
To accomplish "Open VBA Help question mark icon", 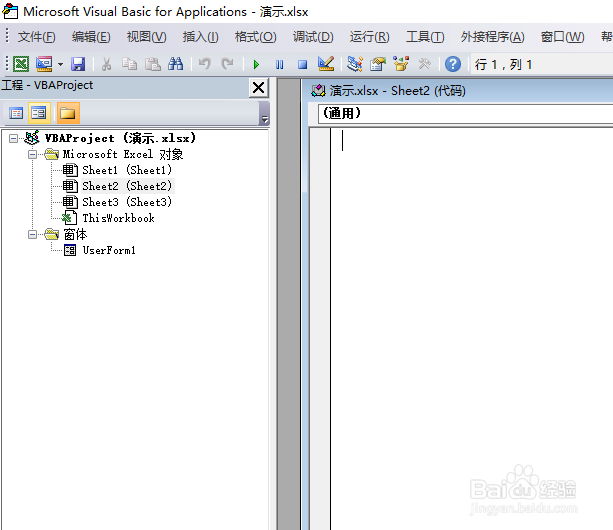I will [x=453, y=64].
